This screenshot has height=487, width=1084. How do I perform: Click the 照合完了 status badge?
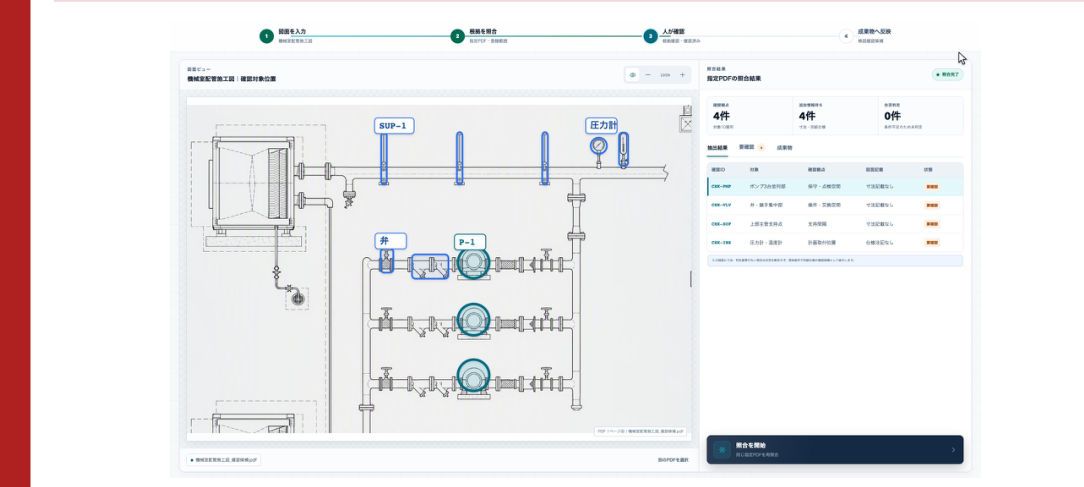point(947,75)
